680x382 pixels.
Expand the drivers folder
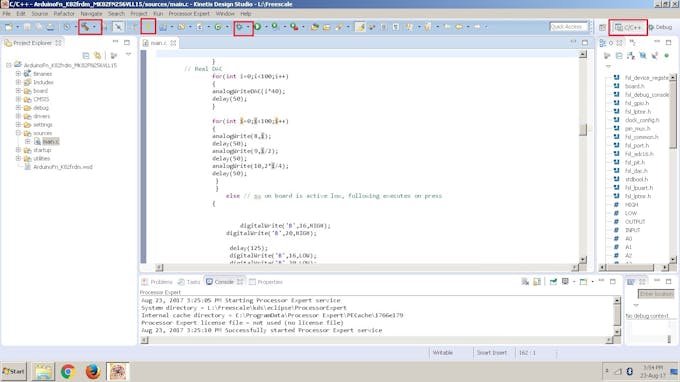coord(18,116)
